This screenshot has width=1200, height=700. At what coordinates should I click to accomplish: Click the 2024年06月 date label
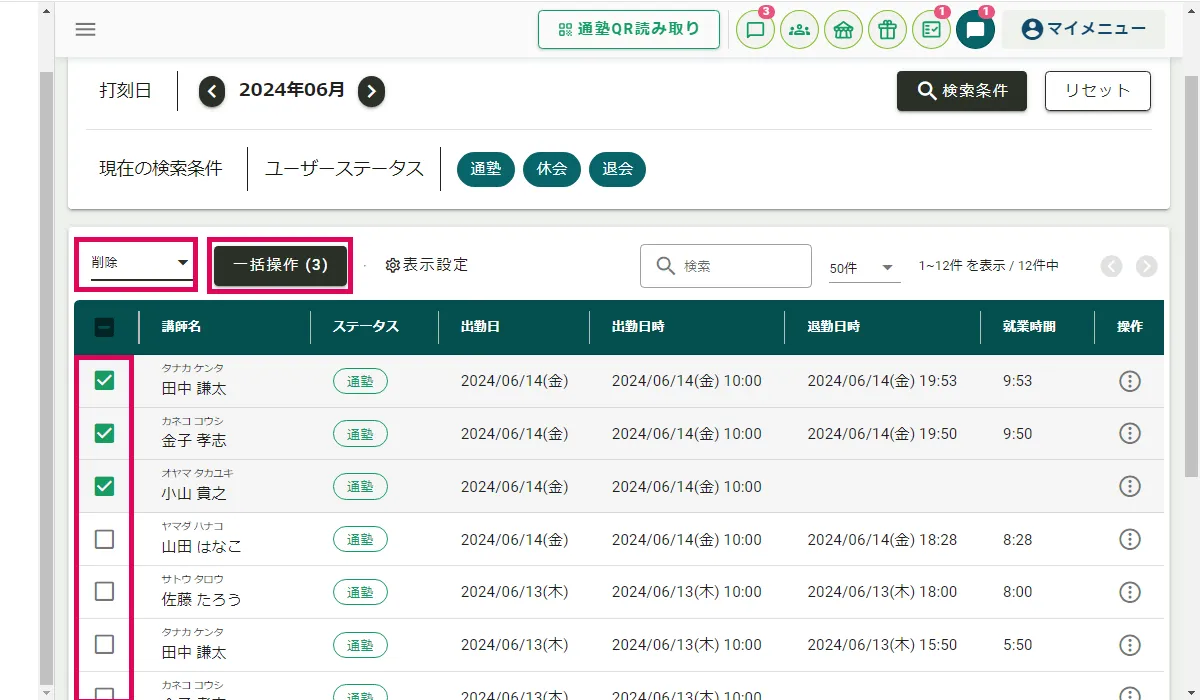pos(292,90)
